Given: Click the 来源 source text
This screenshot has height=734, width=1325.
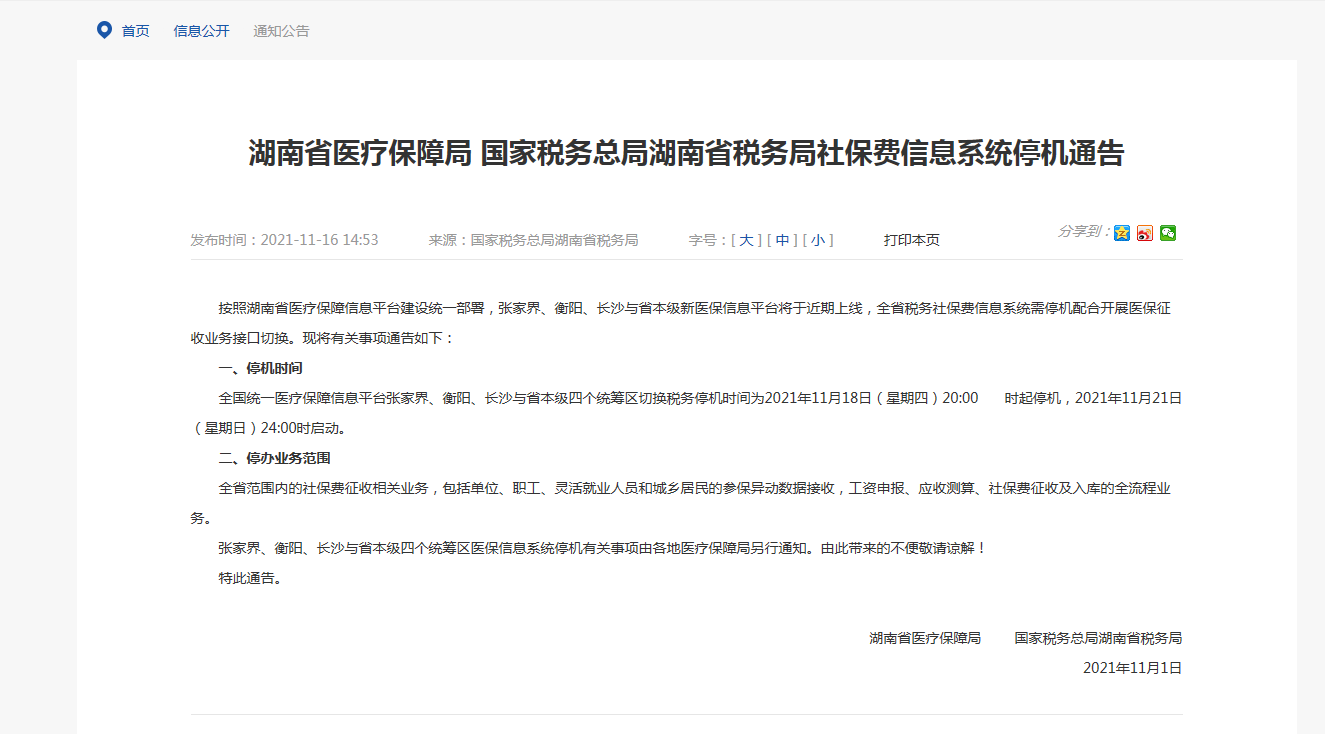Looking at the screenshot, I should pyautogui.click(x=533, y=240).
